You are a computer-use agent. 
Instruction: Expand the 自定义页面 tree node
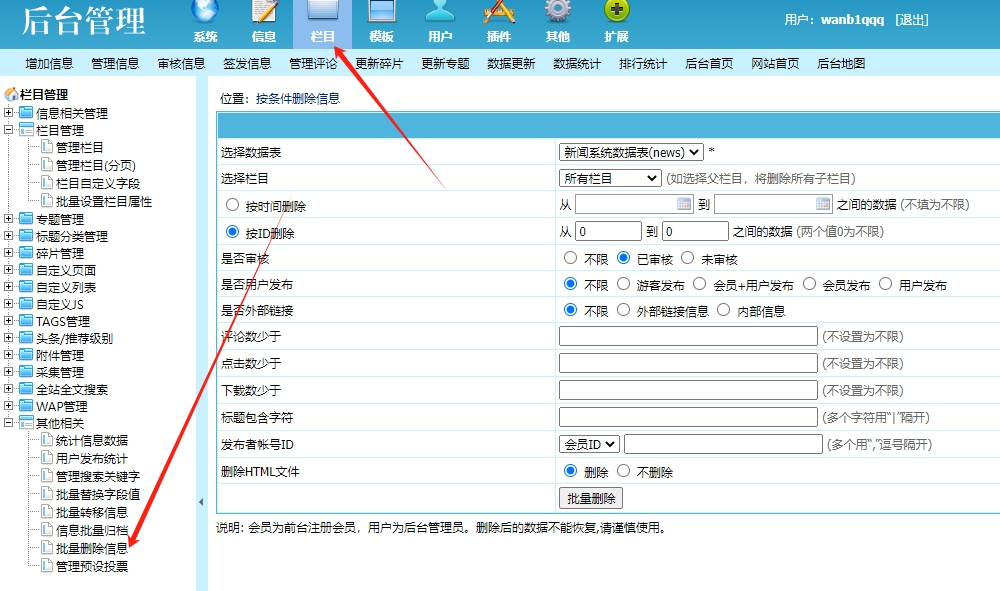(8, 270)
